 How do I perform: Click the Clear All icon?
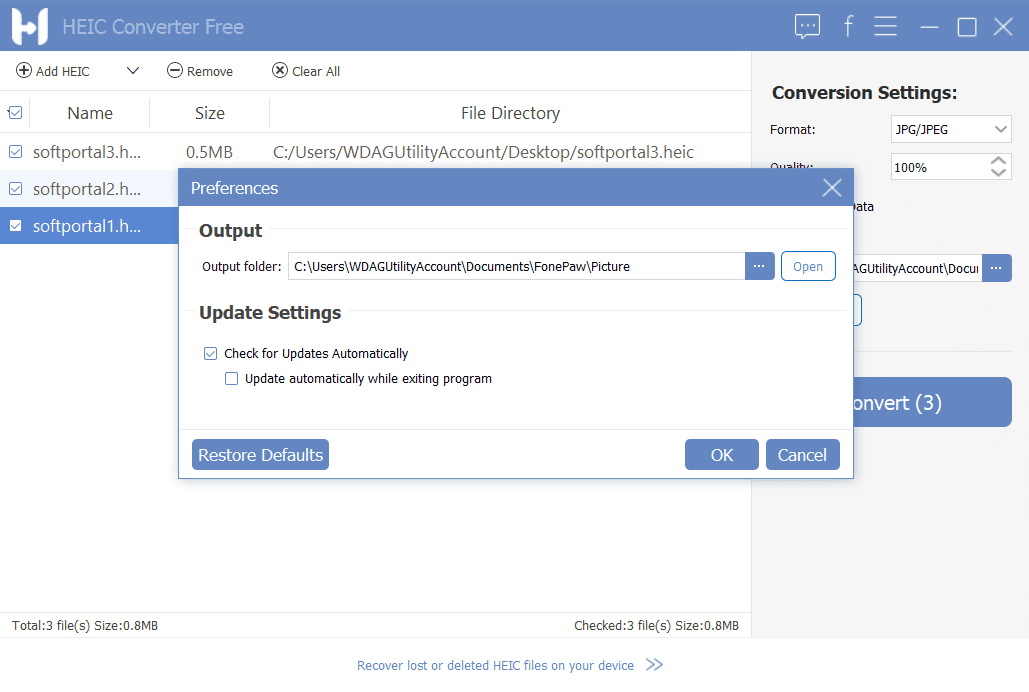pos(280,71)
